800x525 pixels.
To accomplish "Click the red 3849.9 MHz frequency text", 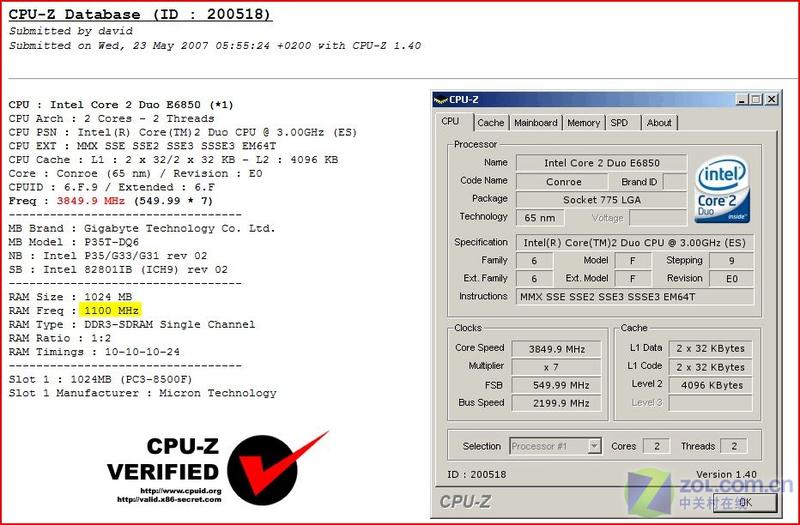I will (90, 201).
